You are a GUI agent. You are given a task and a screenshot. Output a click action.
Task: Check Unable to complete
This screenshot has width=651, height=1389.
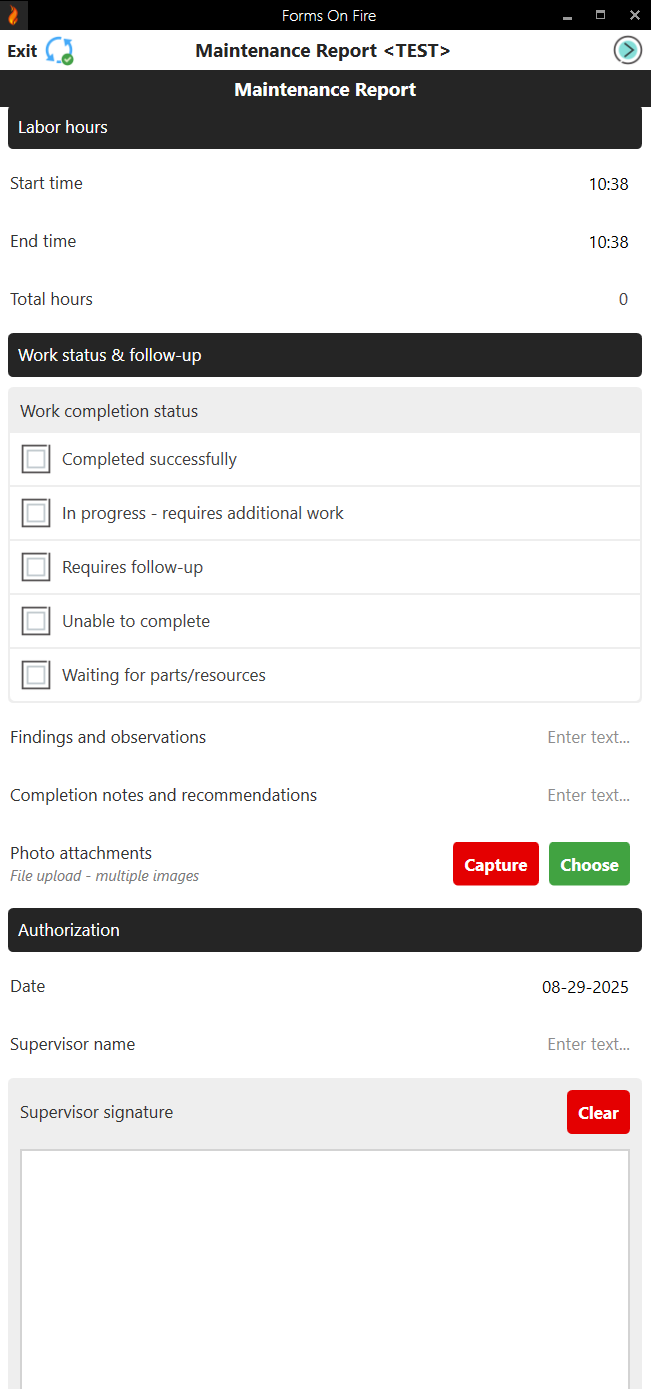(x=35, y=620)
